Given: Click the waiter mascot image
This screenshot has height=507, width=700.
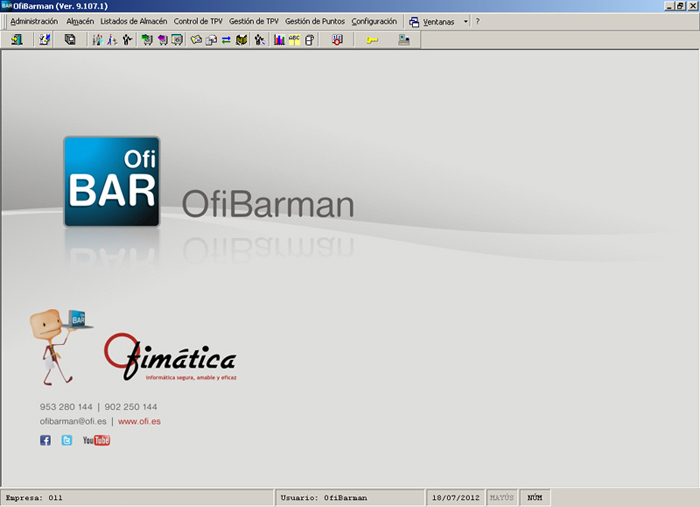Looking at the screenshot, I should [x=62, y=347].
